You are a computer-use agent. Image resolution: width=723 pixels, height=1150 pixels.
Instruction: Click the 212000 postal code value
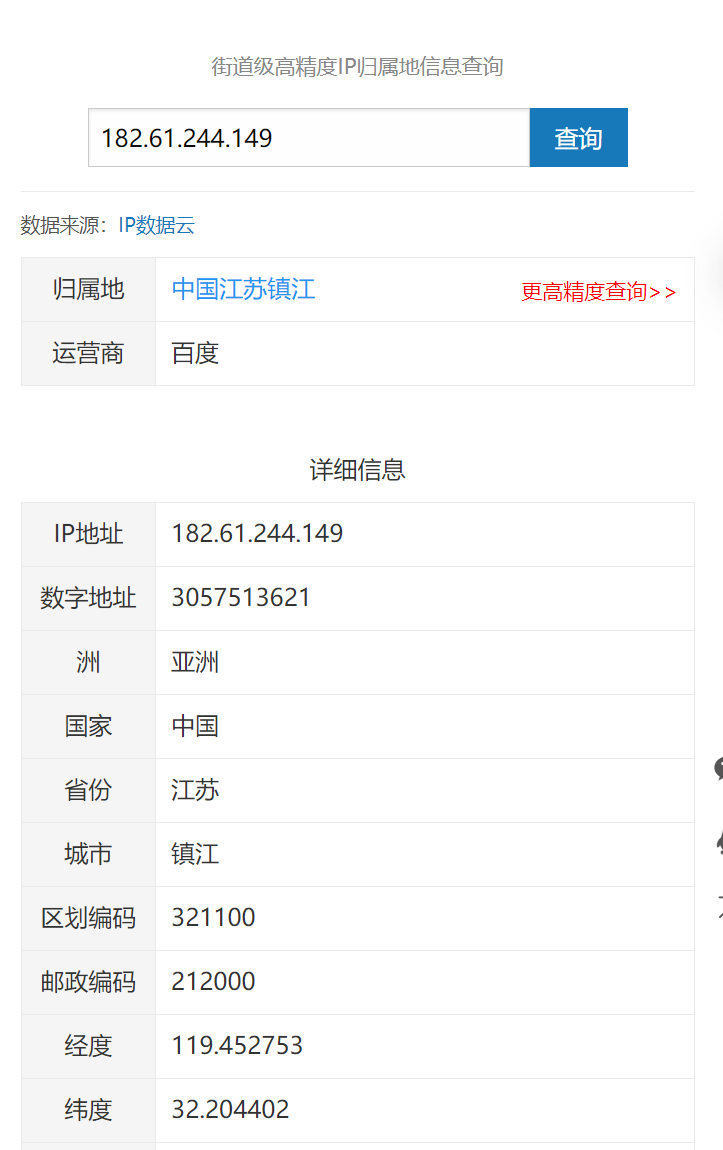coord(213,981)
